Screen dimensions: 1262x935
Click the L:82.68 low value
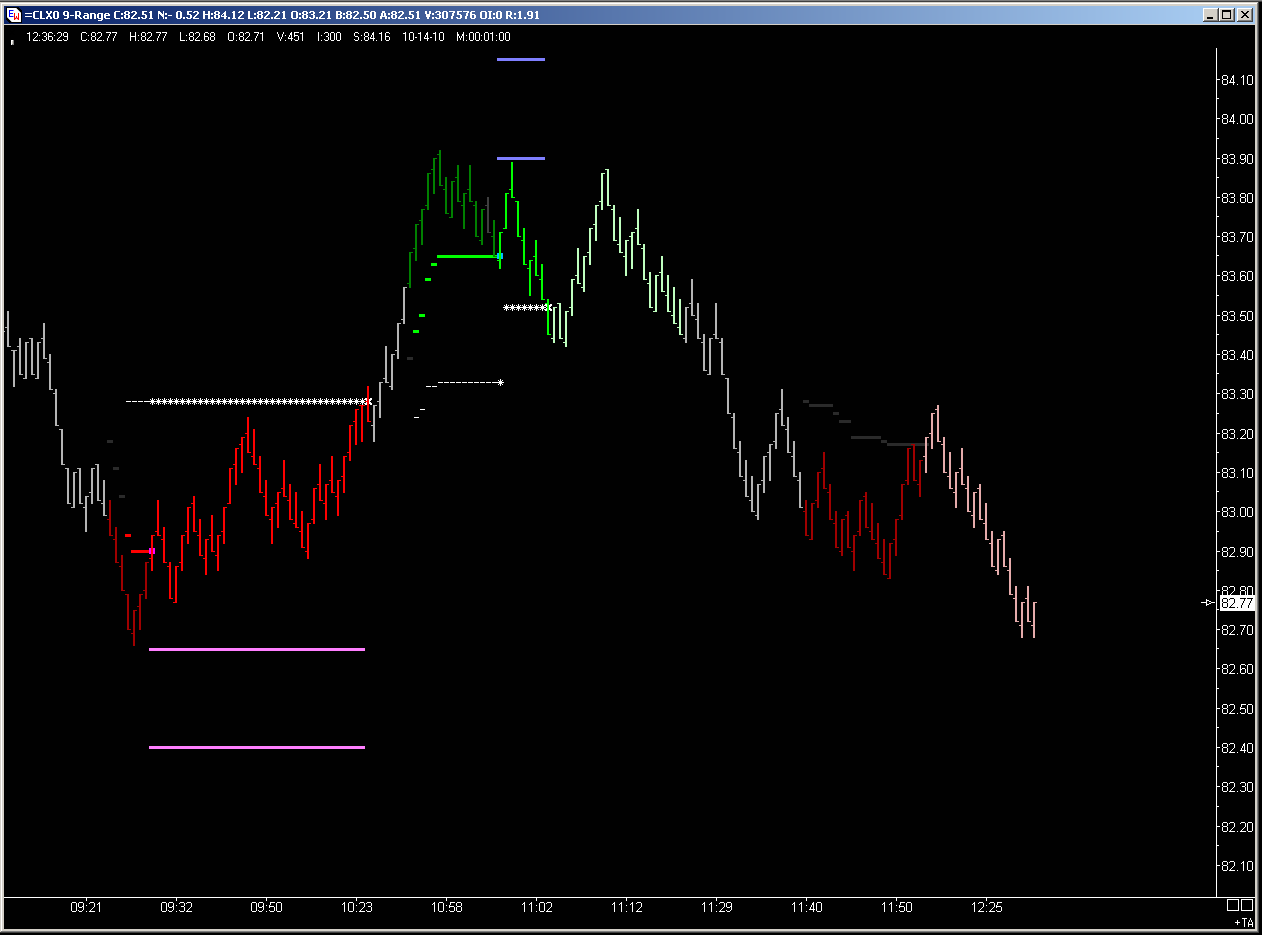tap(197, 37)
